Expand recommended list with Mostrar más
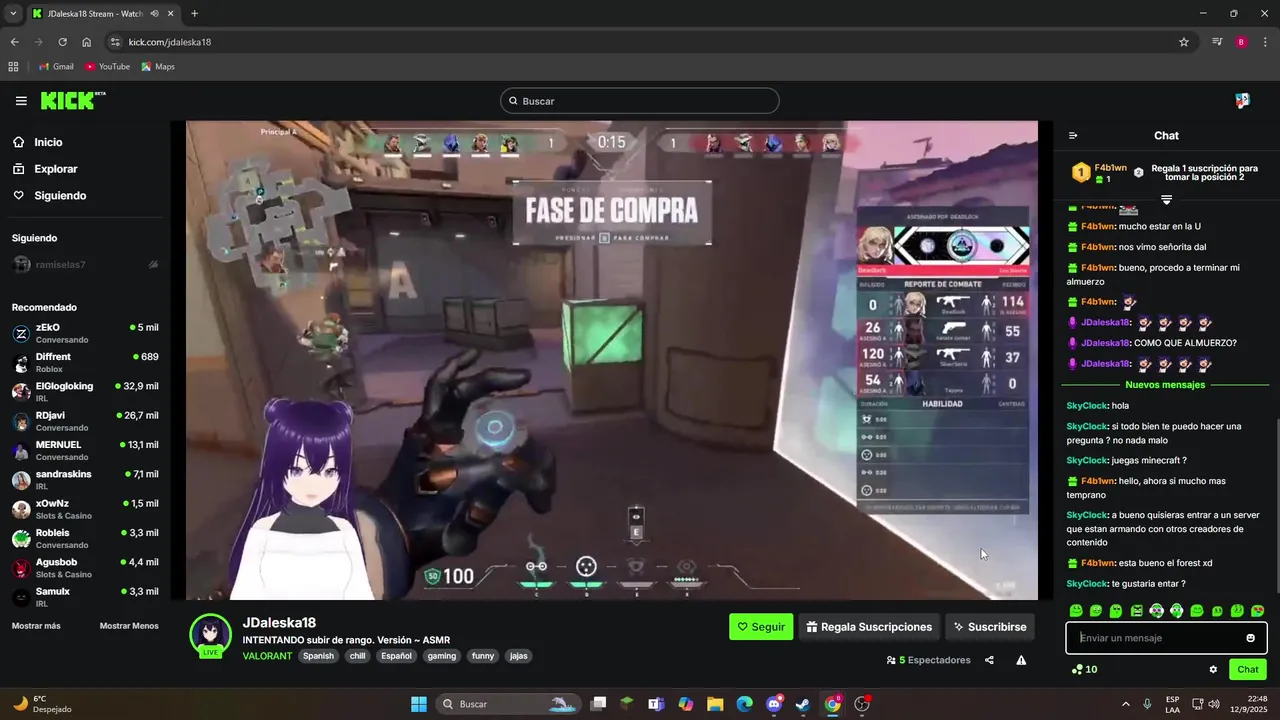Image resolution: width=1280 pixels, height=720 pixels. 36,626
